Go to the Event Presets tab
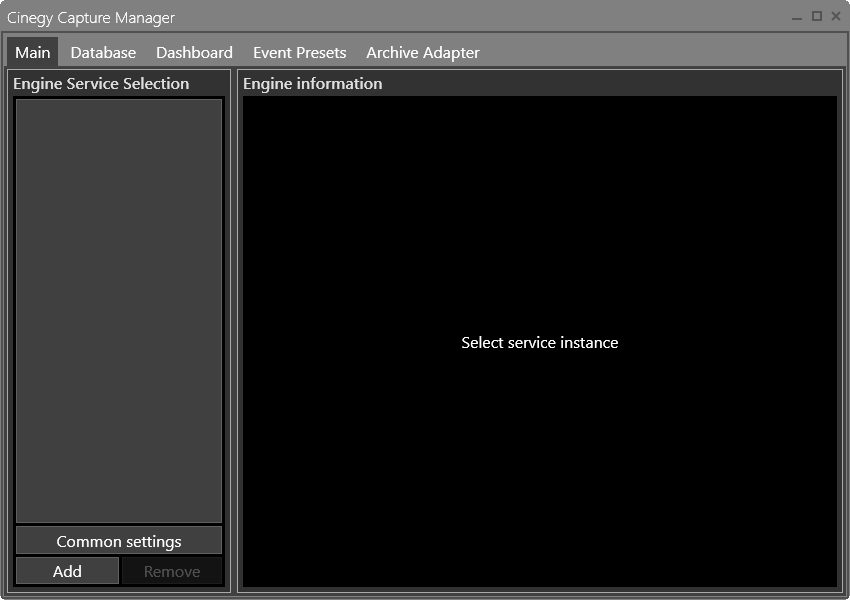Screen dimensions: 850x600 (299, 53)
